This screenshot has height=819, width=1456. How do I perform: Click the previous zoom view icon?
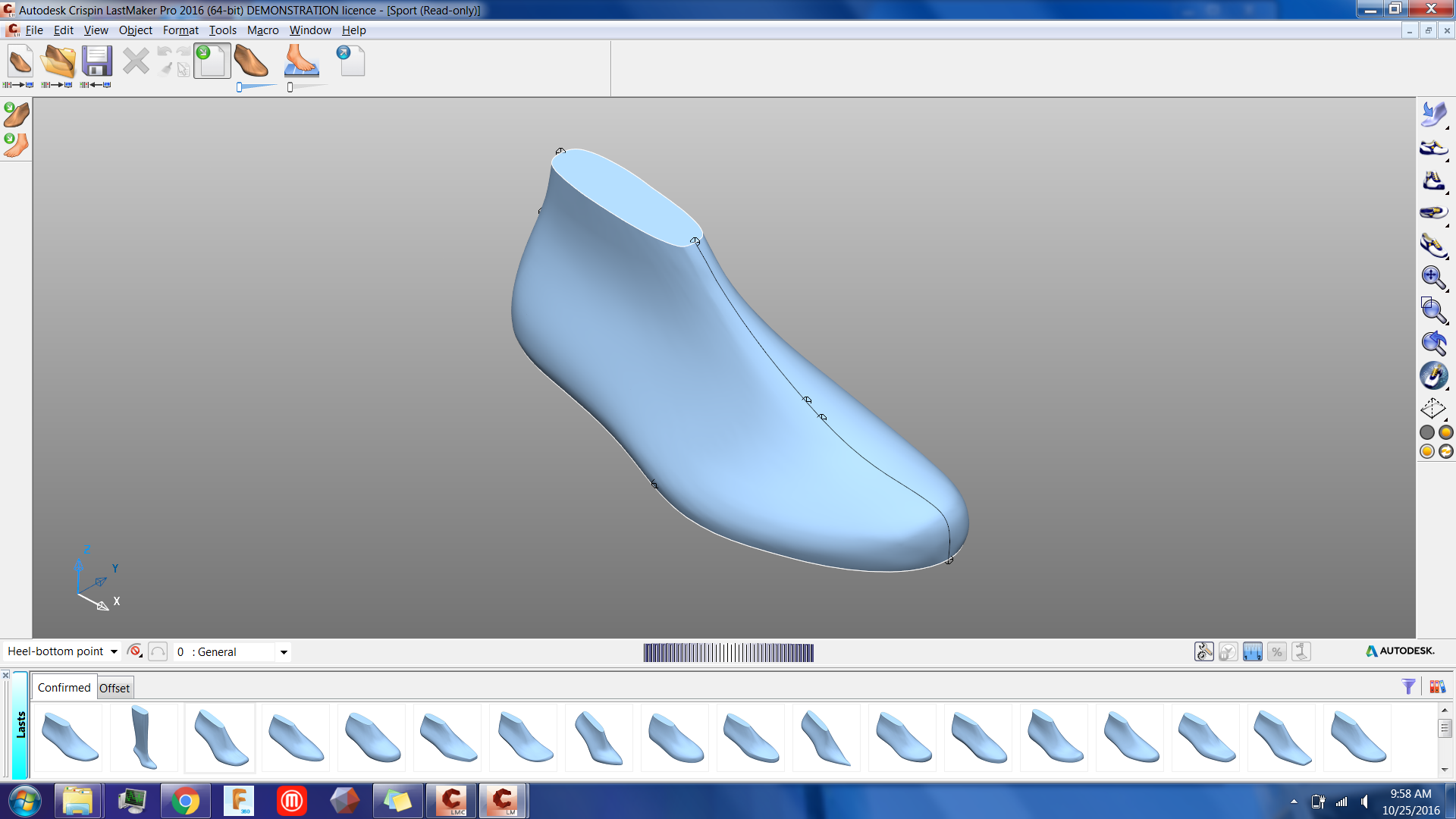pyautogui.click(x=1432, y=343)
